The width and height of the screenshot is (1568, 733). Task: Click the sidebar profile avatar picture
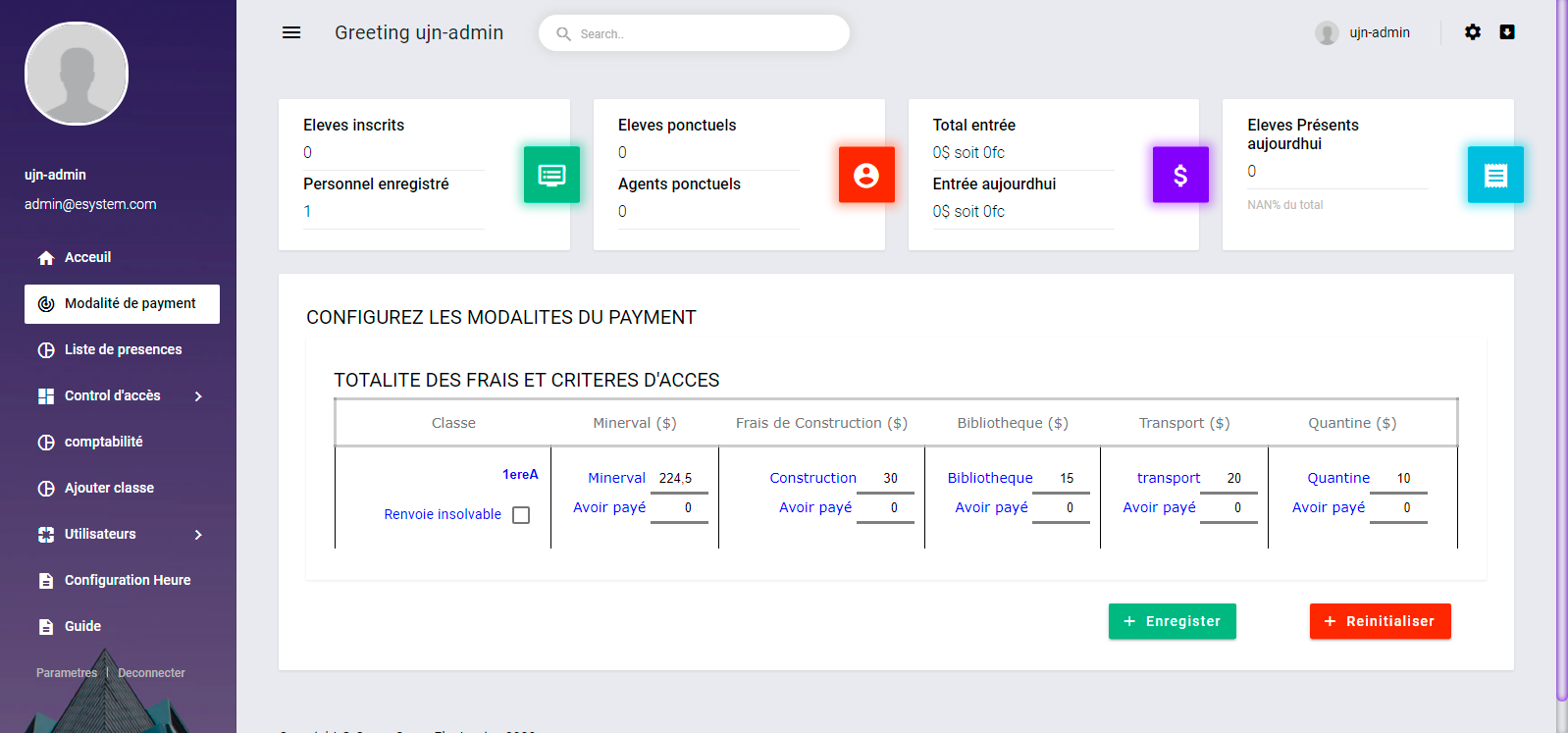(x=77, y=75)
